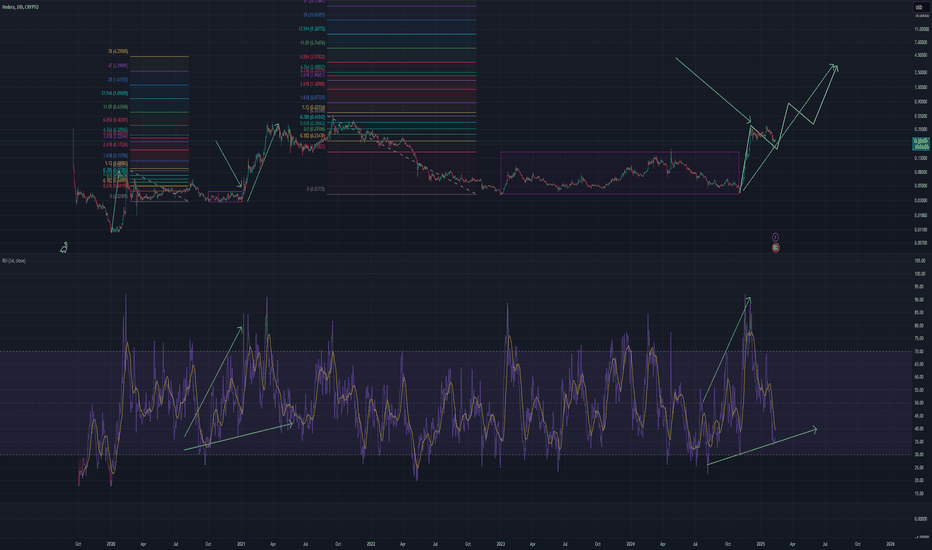Image resolution: width=932 pixels, height=550 pixels.
Task: Click the 2024 label on time axis
Action: pyautogui.click(x=631, y=544)
